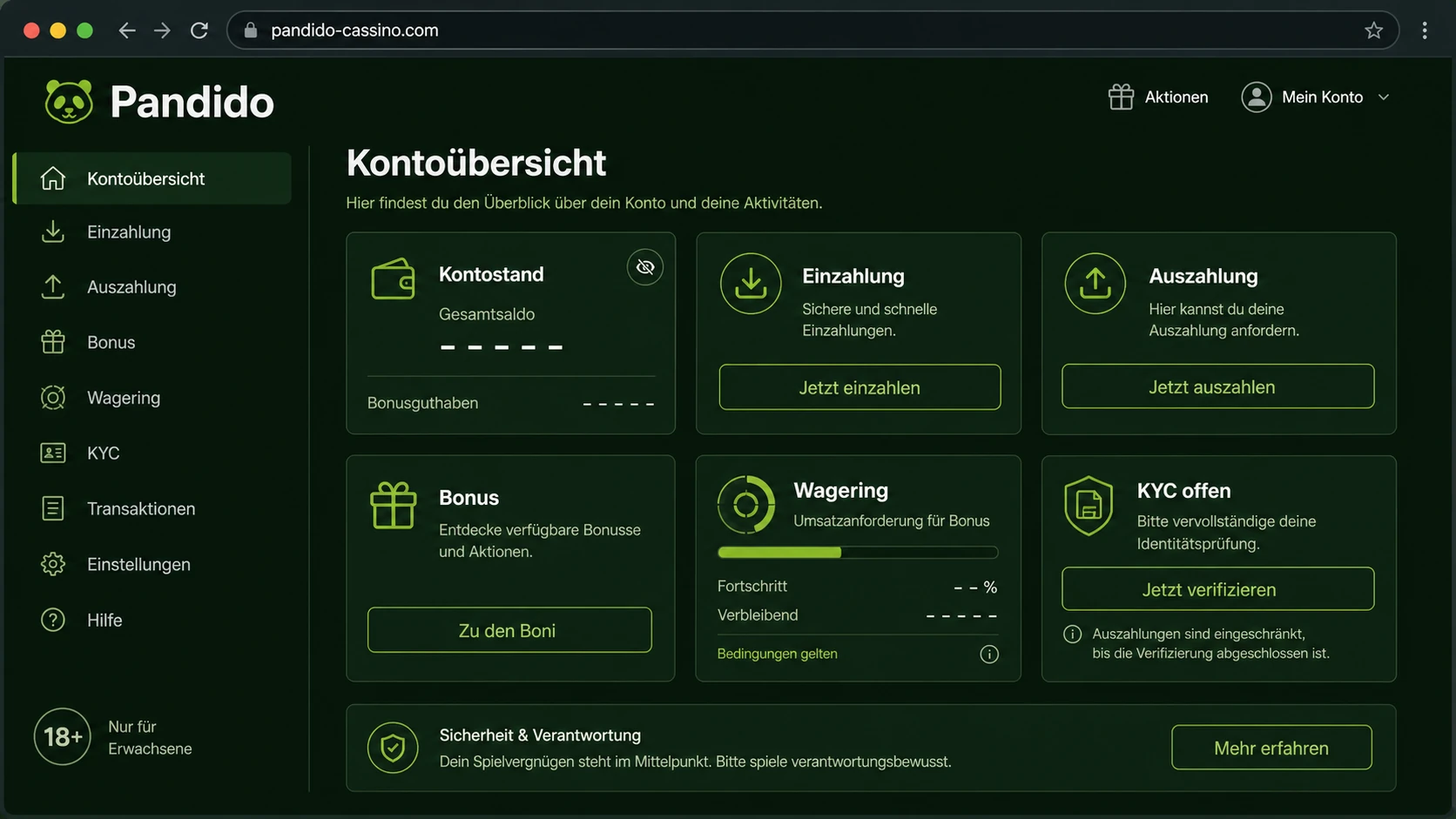The image size is (1456, 819).
Task: Click the circular upload icon in Auszahlung card
Action: coord(1095,283)
